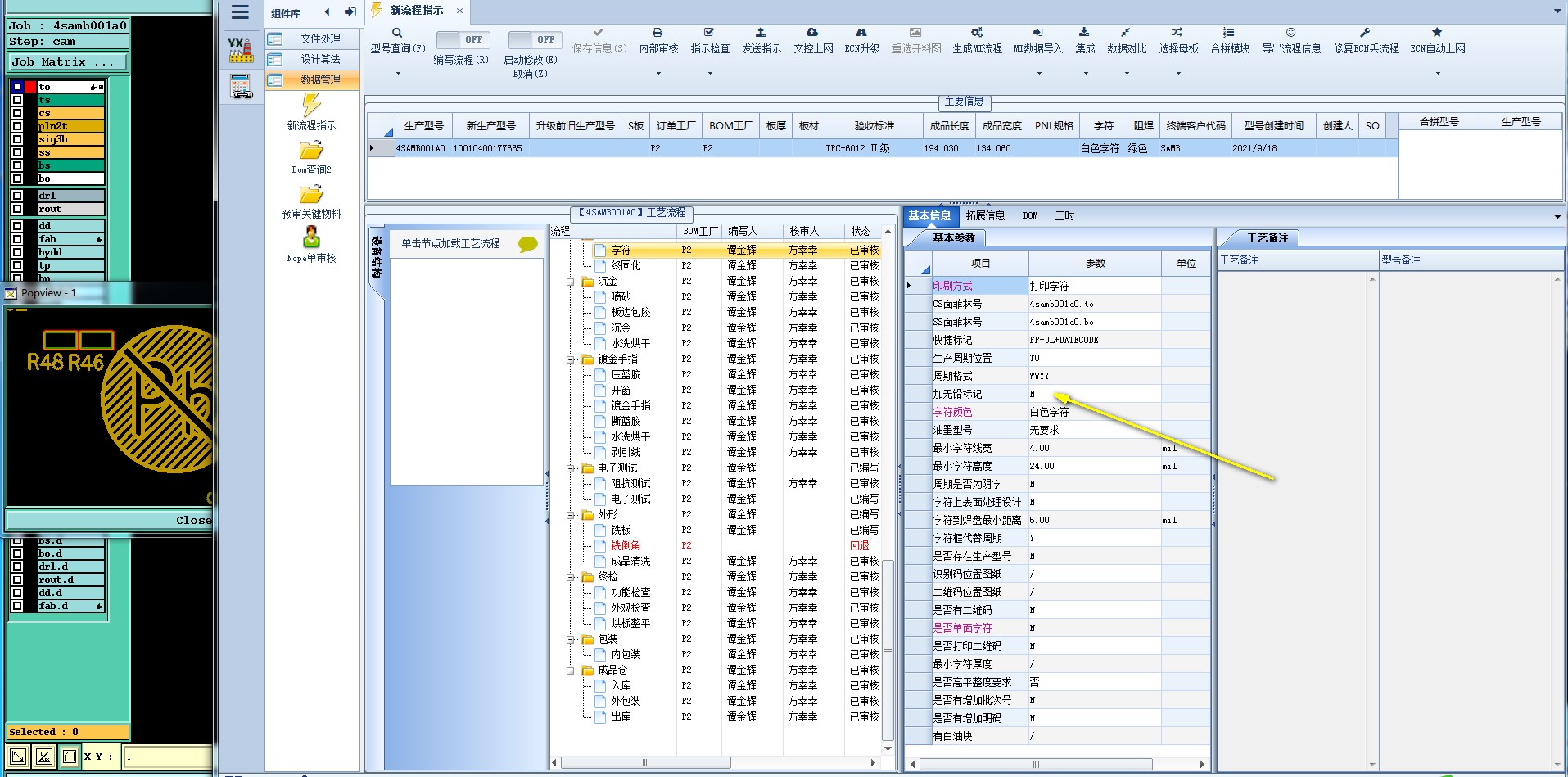The width and height of the screenshot is (1568, 777).
Task: Open Nope单审核 user icon
Action: pyautogui.click(x=311, y=237)
